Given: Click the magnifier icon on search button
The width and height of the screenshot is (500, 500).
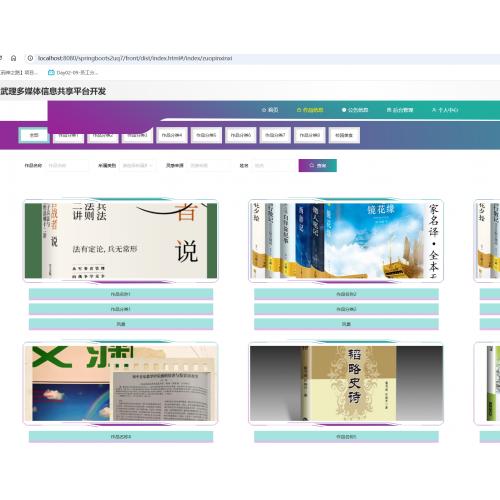Looking at the screenshot, I should pyautogui.click(x=311, y=165).
